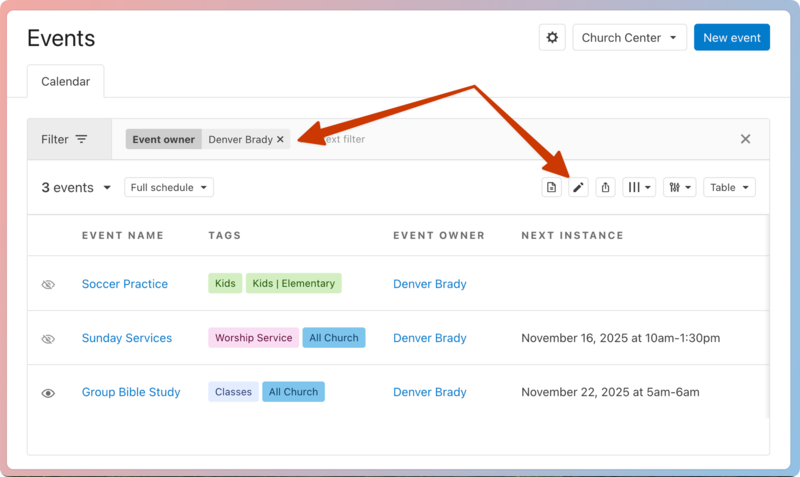Open the Table view dropdown
This screenshot has height=477, width=800.
(x=729, y=187)
